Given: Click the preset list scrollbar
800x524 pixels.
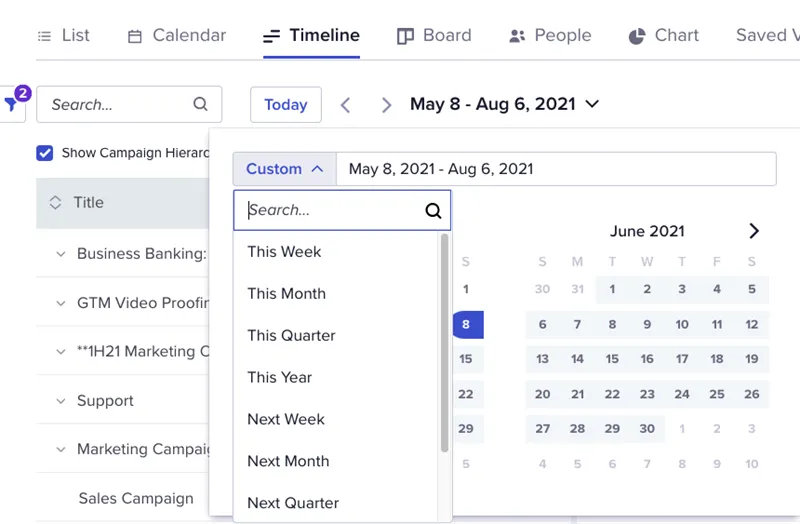Looking at the screenshot, I should [444, 343].
